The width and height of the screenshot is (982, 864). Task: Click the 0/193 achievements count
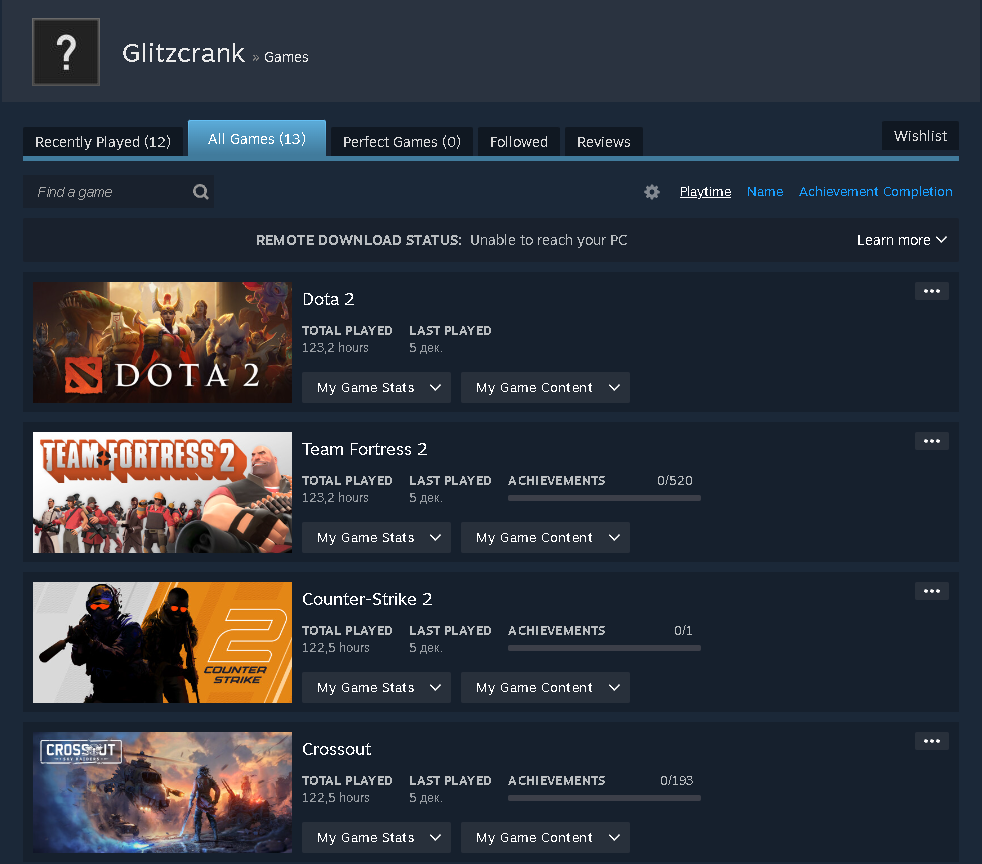coord(676,781)
